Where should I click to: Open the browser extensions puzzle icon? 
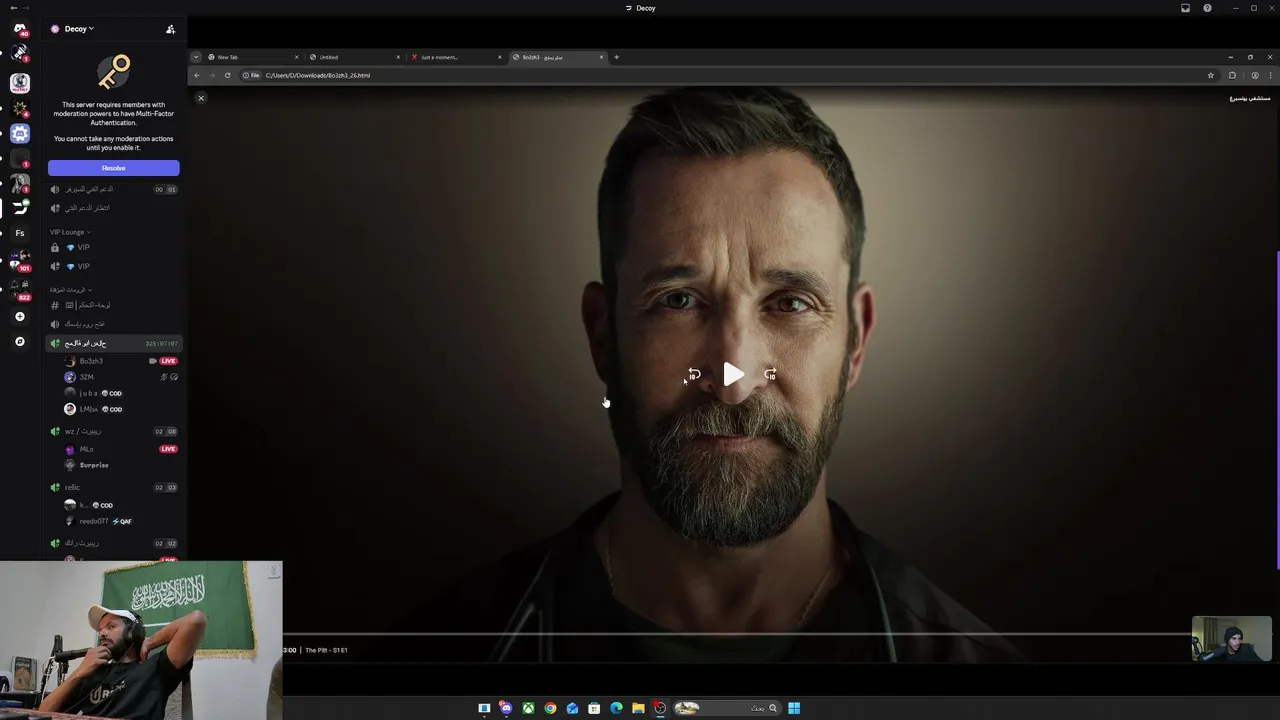click(x=1232, y=75)
